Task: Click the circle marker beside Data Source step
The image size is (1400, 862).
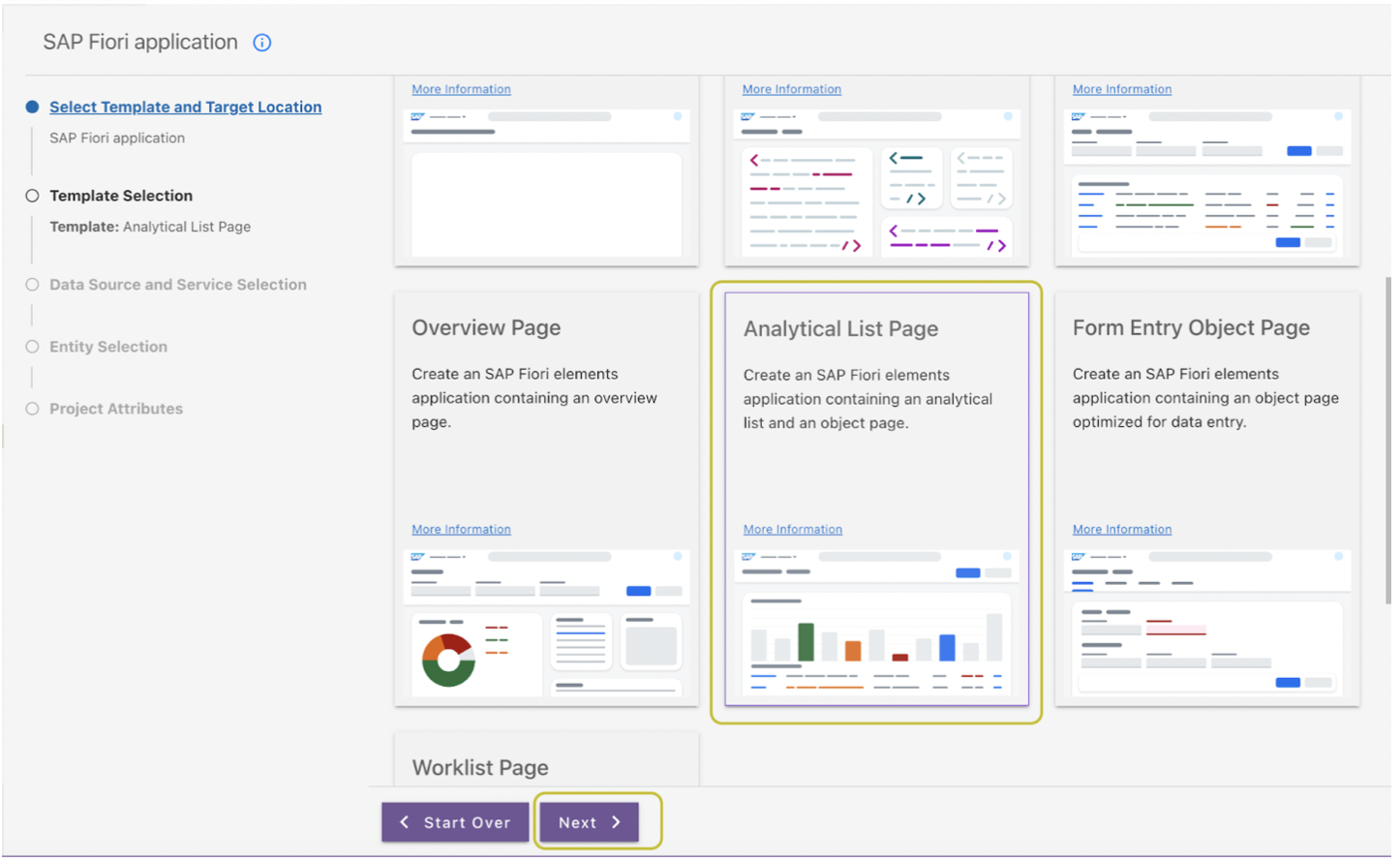Action: tap(32, 285)
